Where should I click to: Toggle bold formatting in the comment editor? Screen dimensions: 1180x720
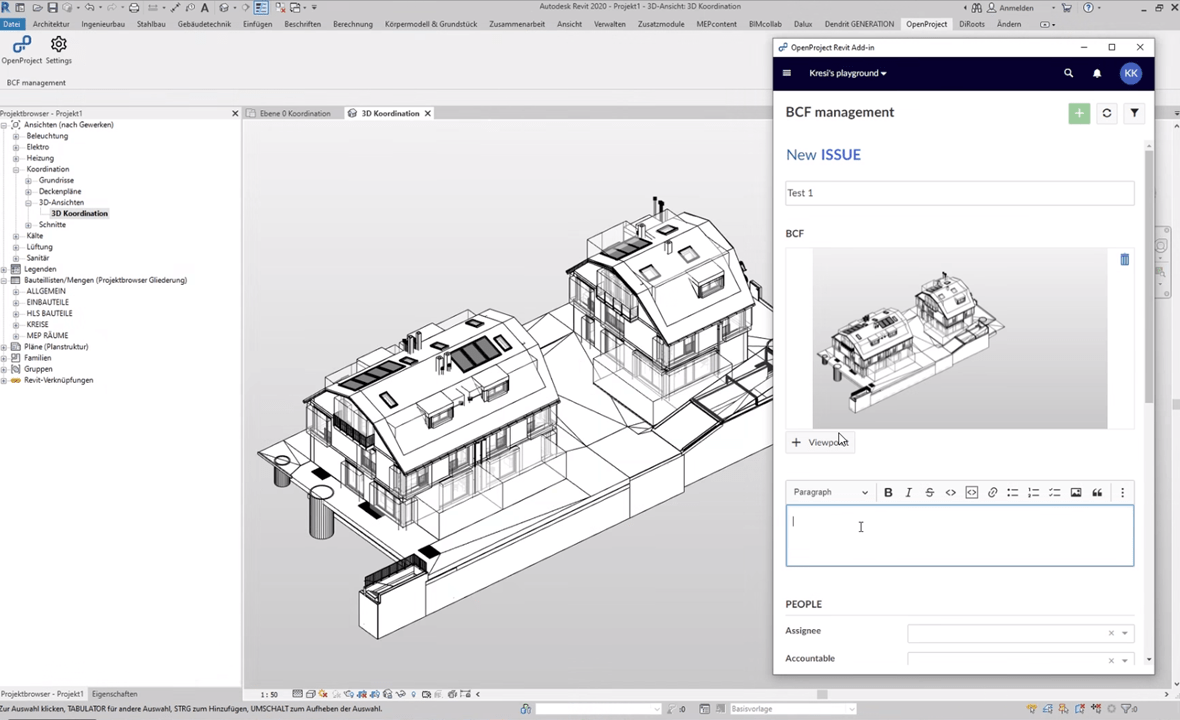pos(888,492)
